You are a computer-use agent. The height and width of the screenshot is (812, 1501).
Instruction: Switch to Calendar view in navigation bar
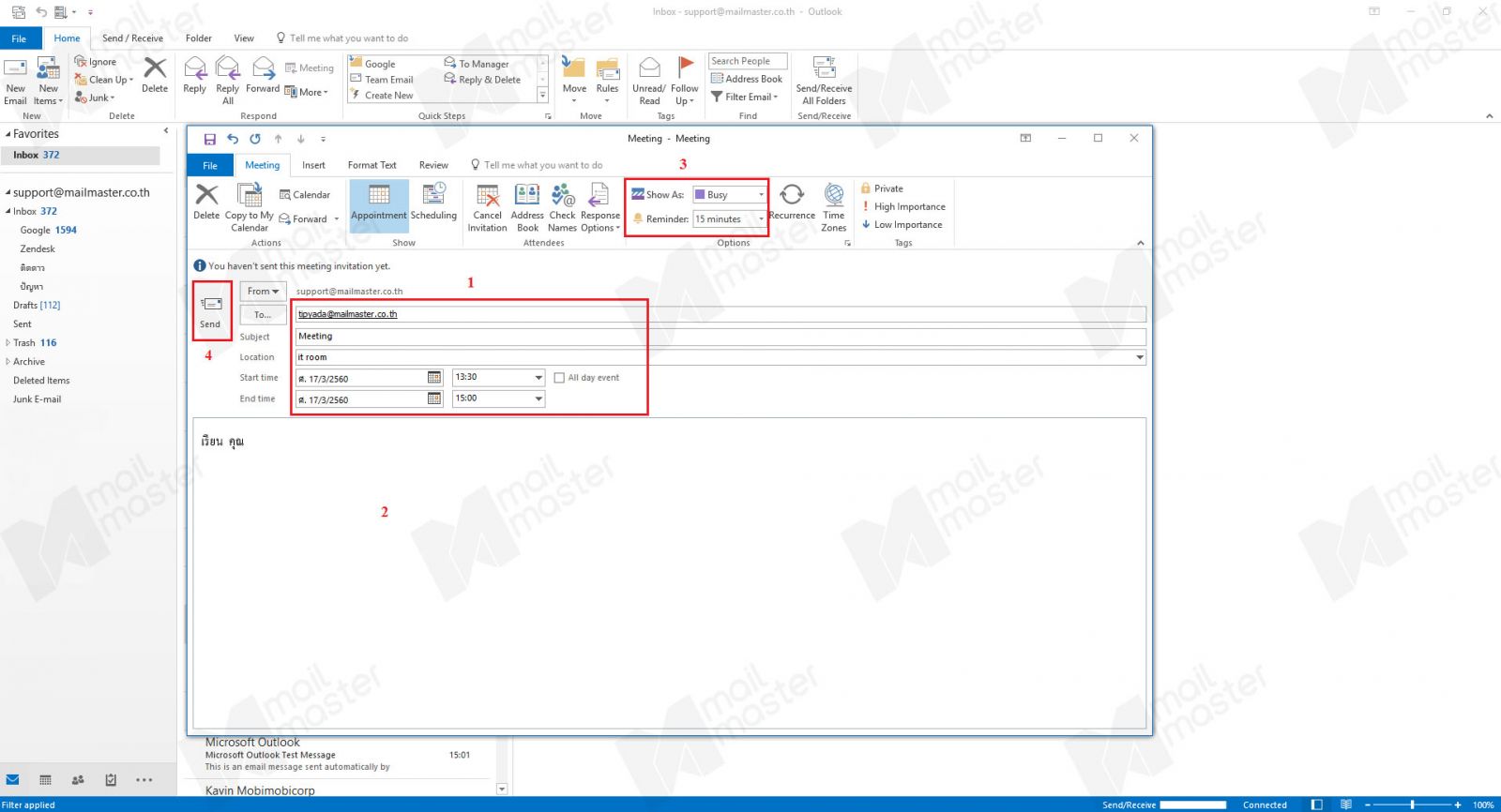[45, 780]
